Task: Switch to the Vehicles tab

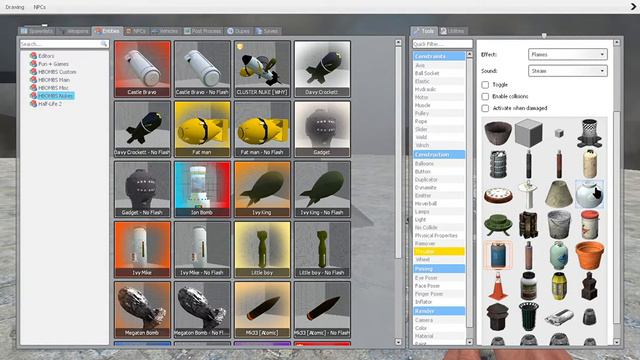Action: click(x=165, y=31)
